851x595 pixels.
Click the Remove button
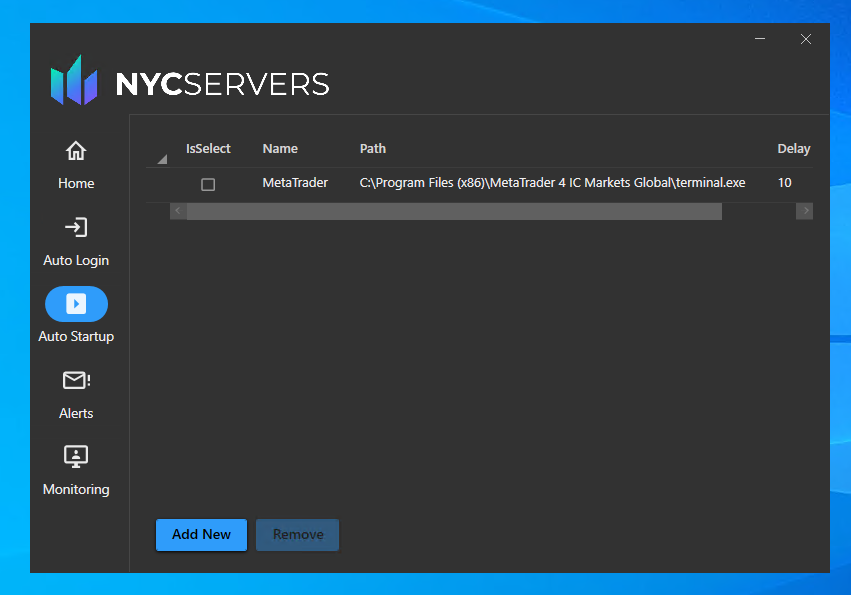point(297,535)
